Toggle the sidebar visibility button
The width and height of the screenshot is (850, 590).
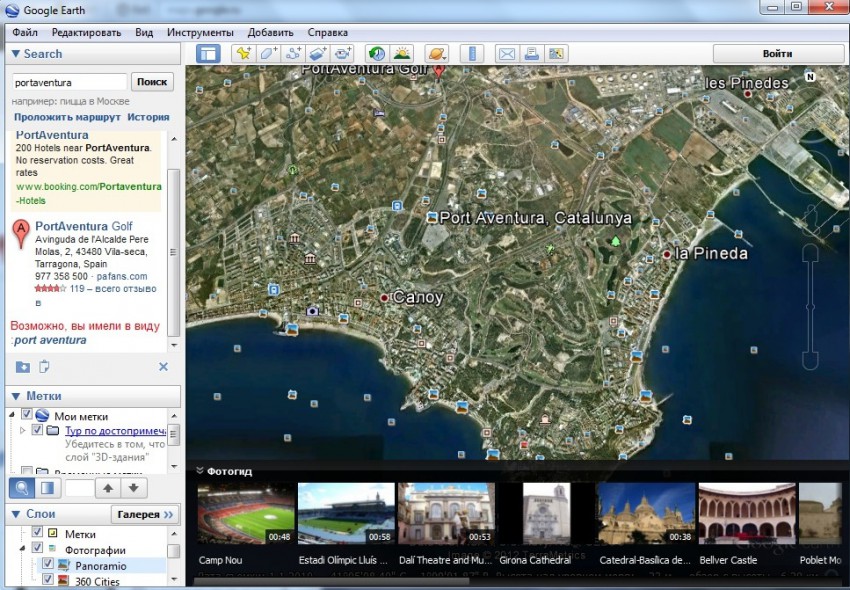coord(208,54)
